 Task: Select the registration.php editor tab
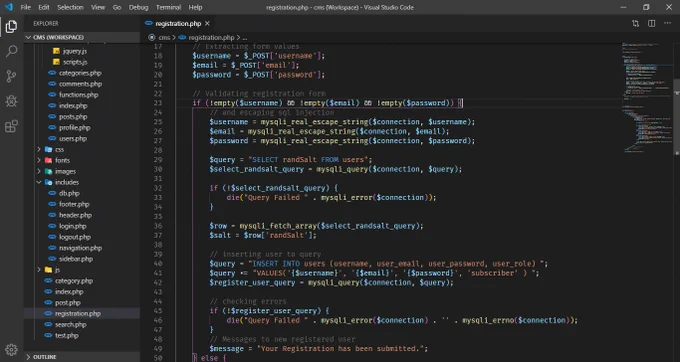[178, 23]
